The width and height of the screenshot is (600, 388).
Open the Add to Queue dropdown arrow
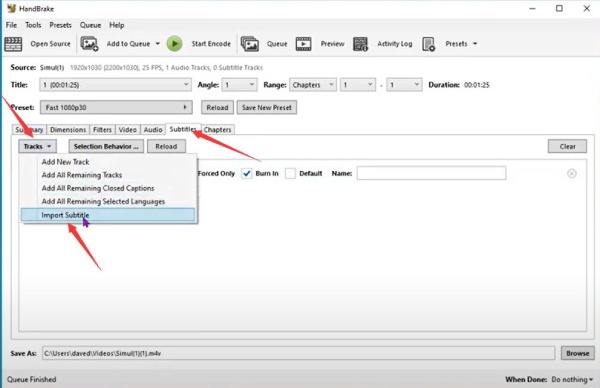pyautogui.click(x=158, y=44)
